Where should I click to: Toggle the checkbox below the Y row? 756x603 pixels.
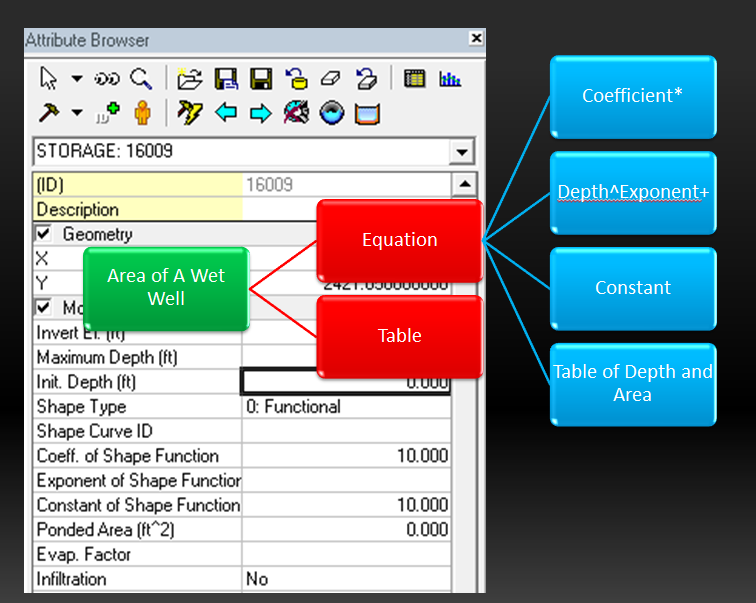pos(43,307)
